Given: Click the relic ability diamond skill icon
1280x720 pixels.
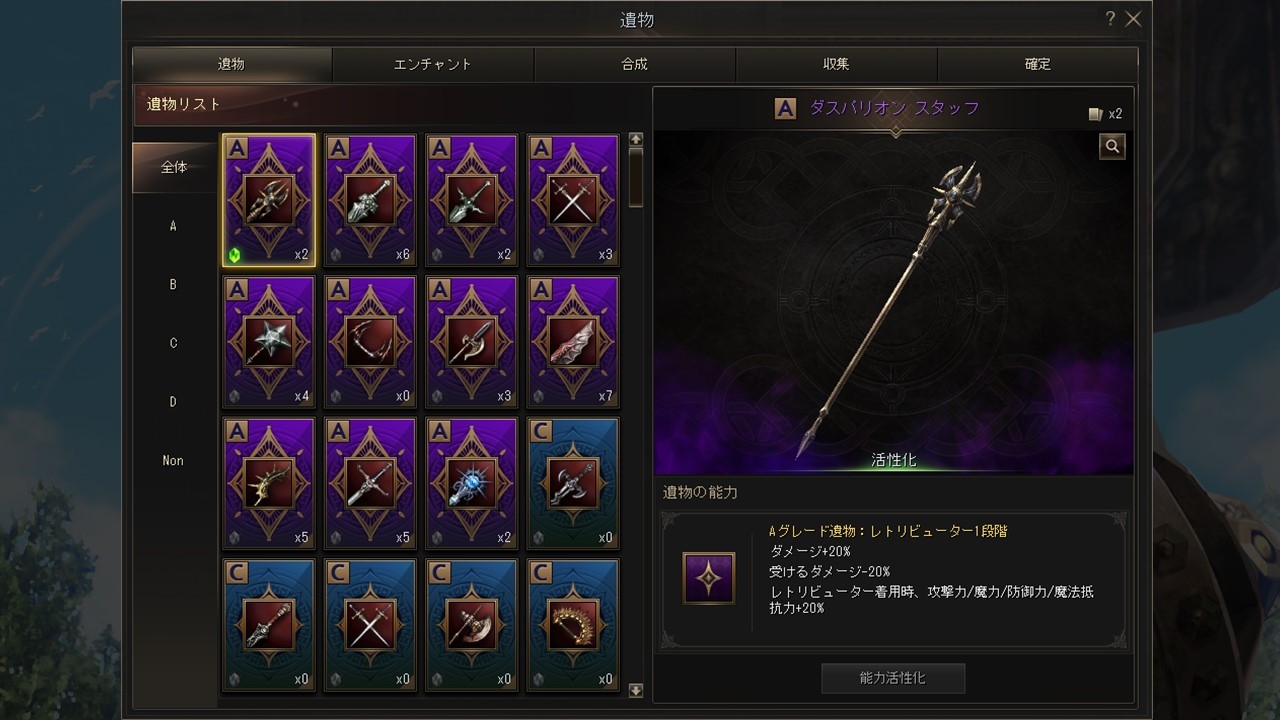Looking at the screenshot, I should [709, 578].
